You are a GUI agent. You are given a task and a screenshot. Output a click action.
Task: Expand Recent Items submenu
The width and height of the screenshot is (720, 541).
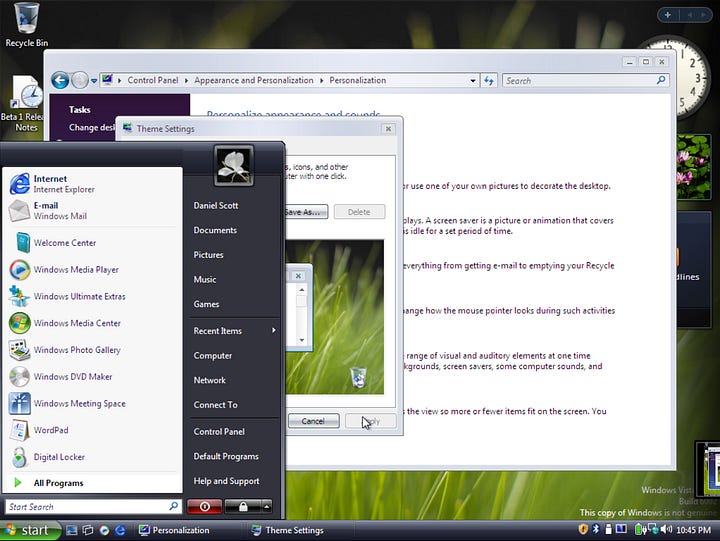[x=234, y=331]
